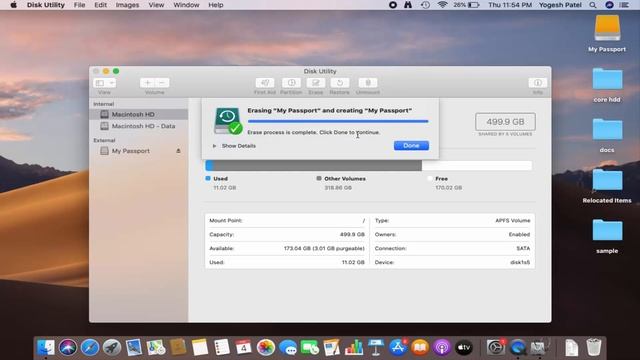The height and width of the screenshot is (360, 640).
Task: Eject My Passport using eject icon
Action: pos(178,151)
